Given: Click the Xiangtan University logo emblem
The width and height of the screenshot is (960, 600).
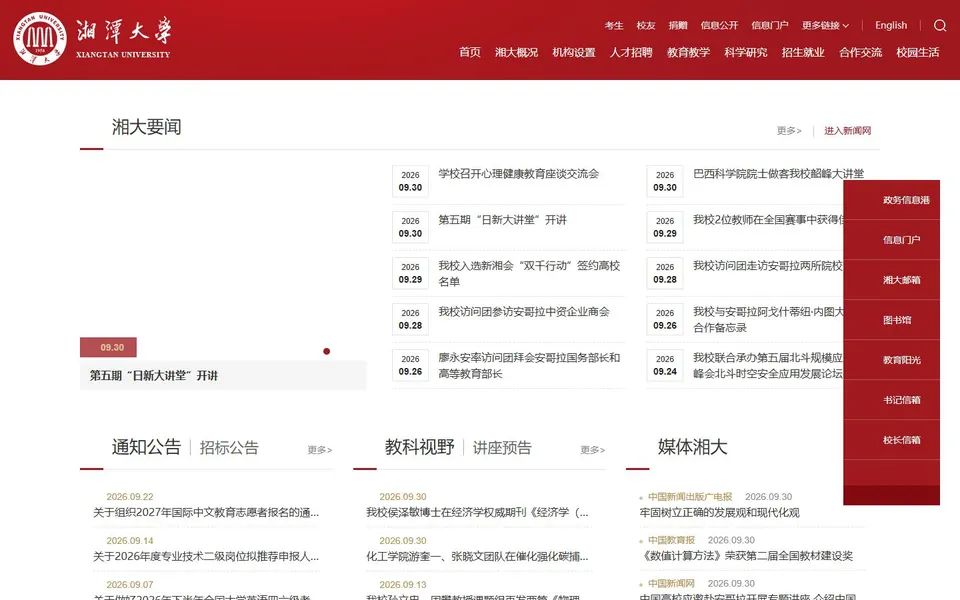Looking at the screenshot, I should click(x=40, y=39).
